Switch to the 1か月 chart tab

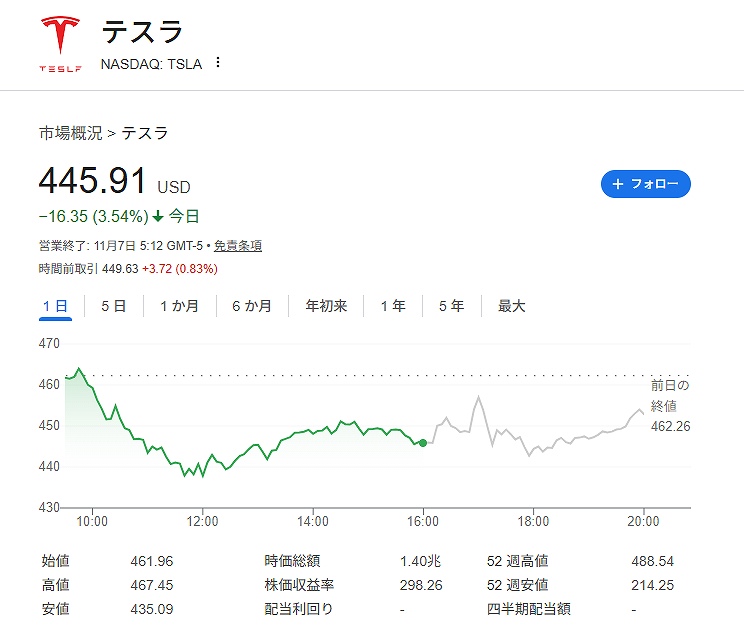click(x=179, y=306)
